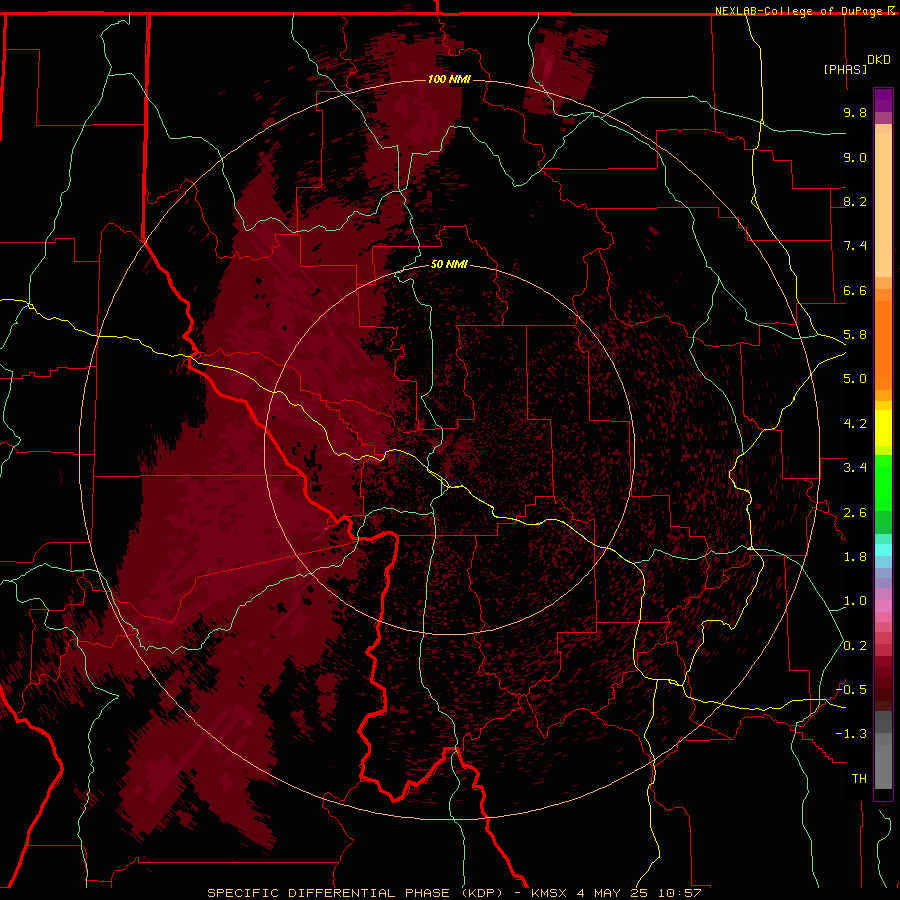Click the TH threshold label on the legend

(x=859, y=779)
